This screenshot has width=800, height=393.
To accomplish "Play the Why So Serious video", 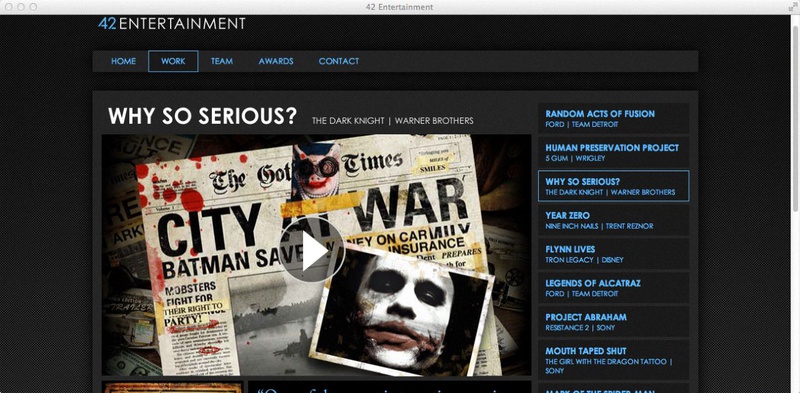I will point(312,250).
